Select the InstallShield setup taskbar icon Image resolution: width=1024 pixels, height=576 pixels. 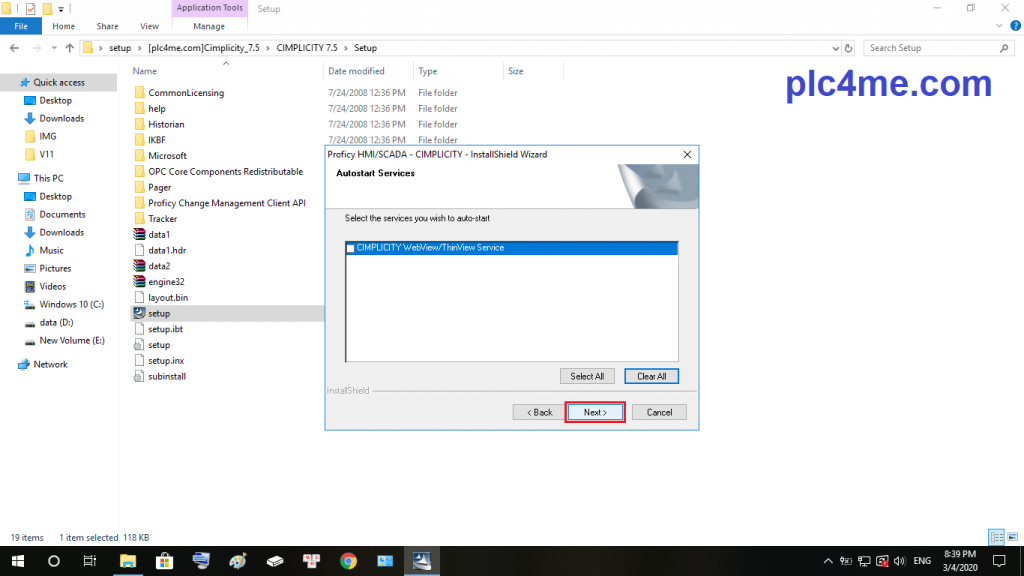click(x=421, y=561)
